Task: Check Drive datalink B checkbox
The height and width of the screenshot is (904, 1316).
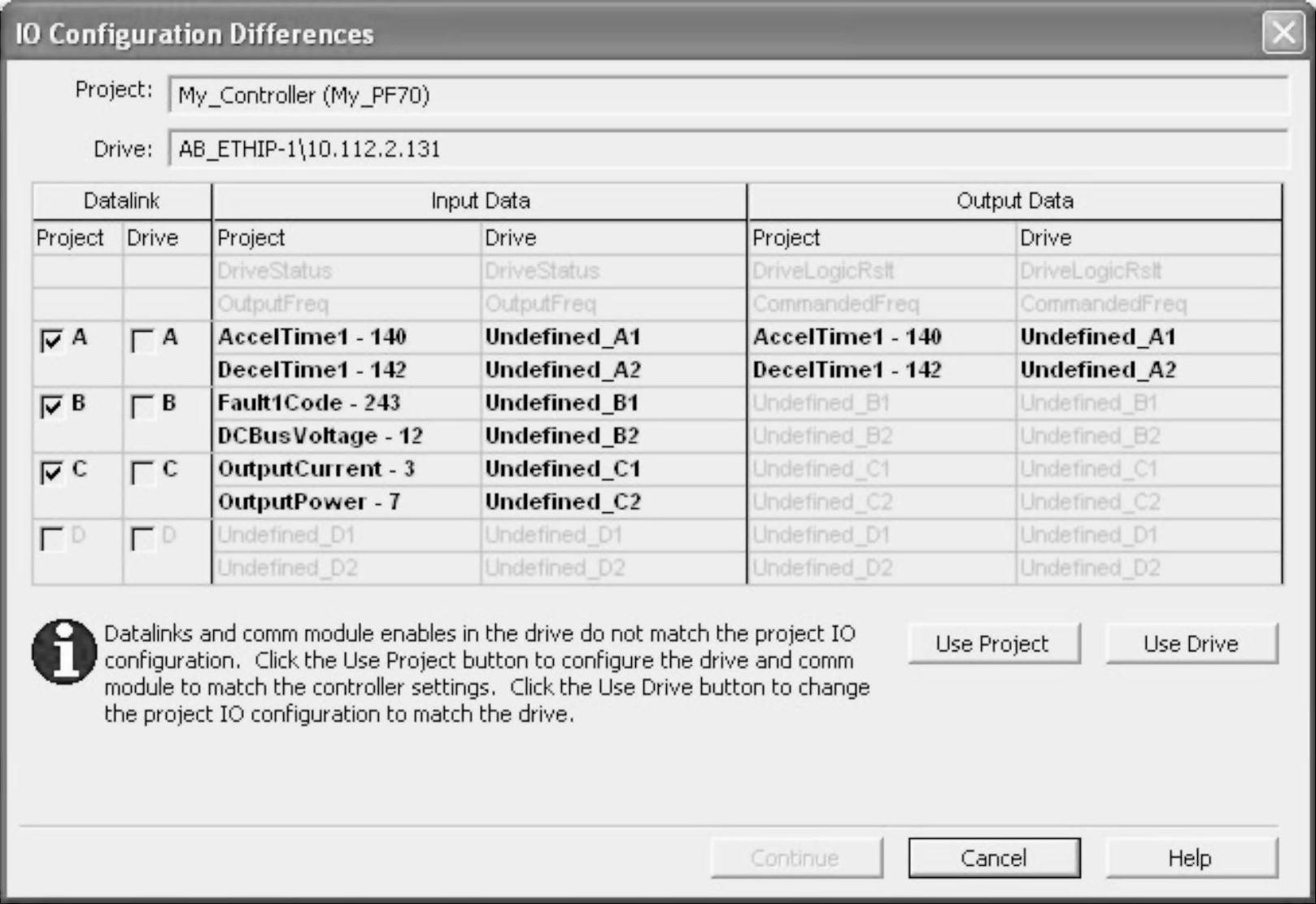Action: [142, 406]
